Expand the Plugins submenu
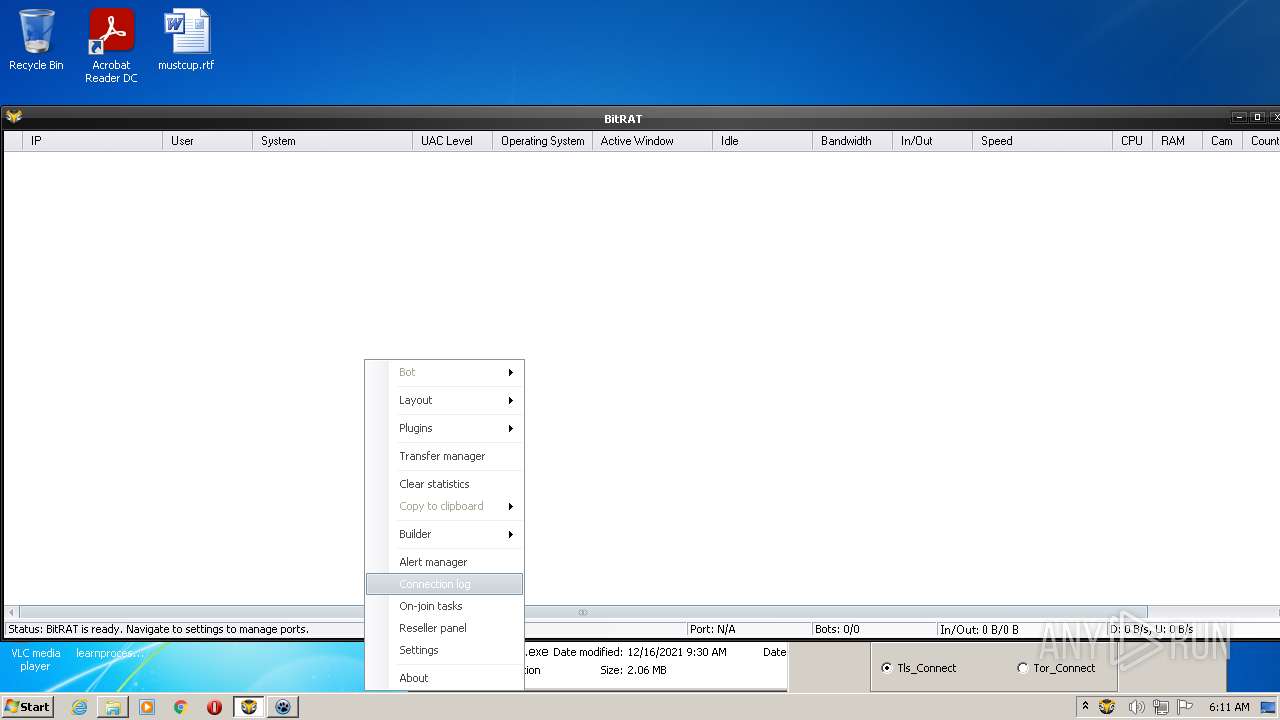This screenshot has height=720, width=1280. pos(445,428)
